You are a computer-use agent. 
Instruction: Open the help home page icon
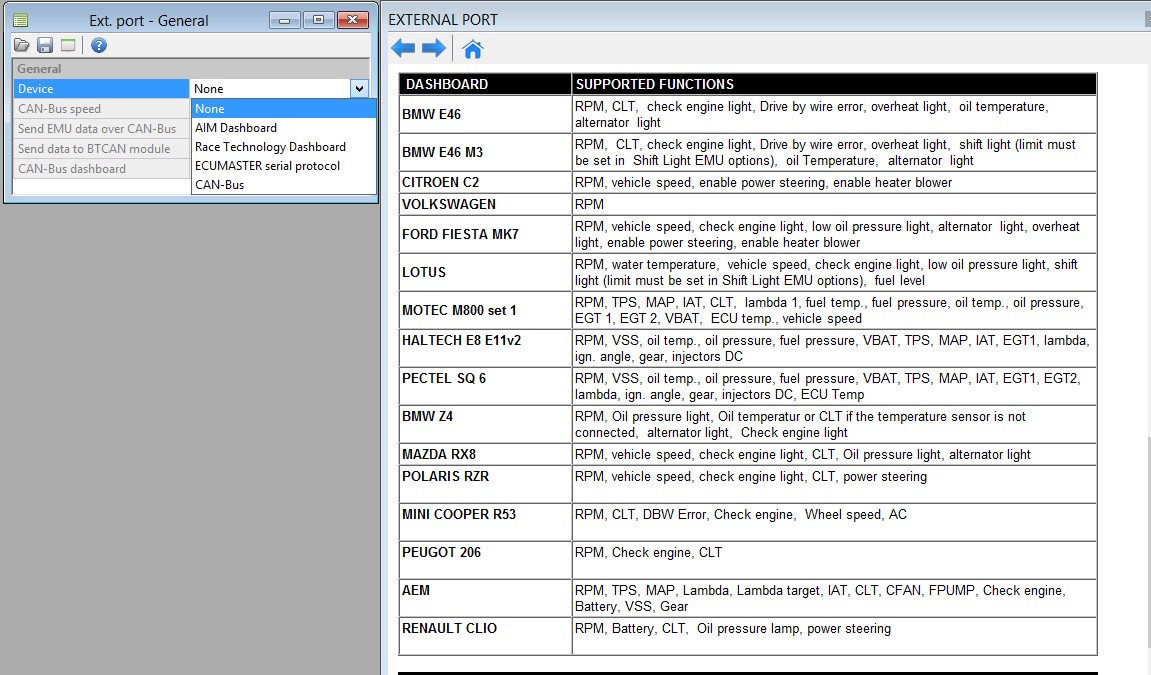(473, 49)
